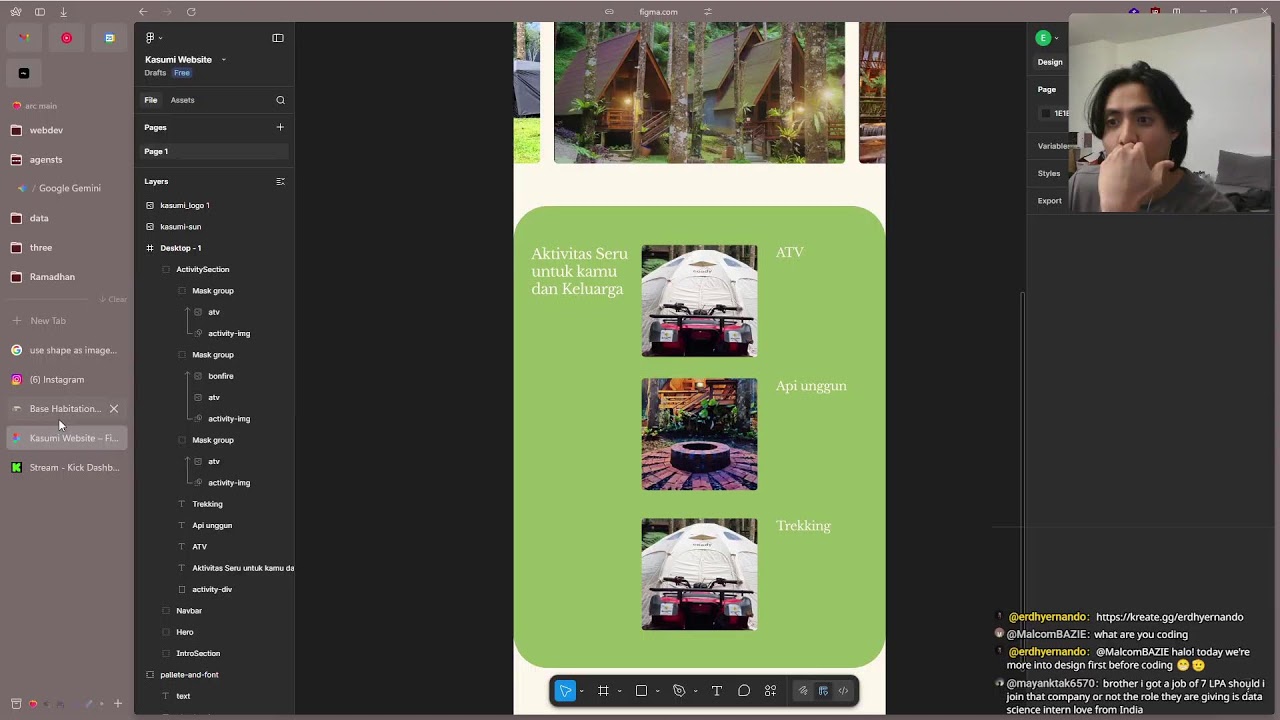This screenshot has height=720, width=1280.
Task: Open shape tools dropdown arrow
Action: pos(658,691)
